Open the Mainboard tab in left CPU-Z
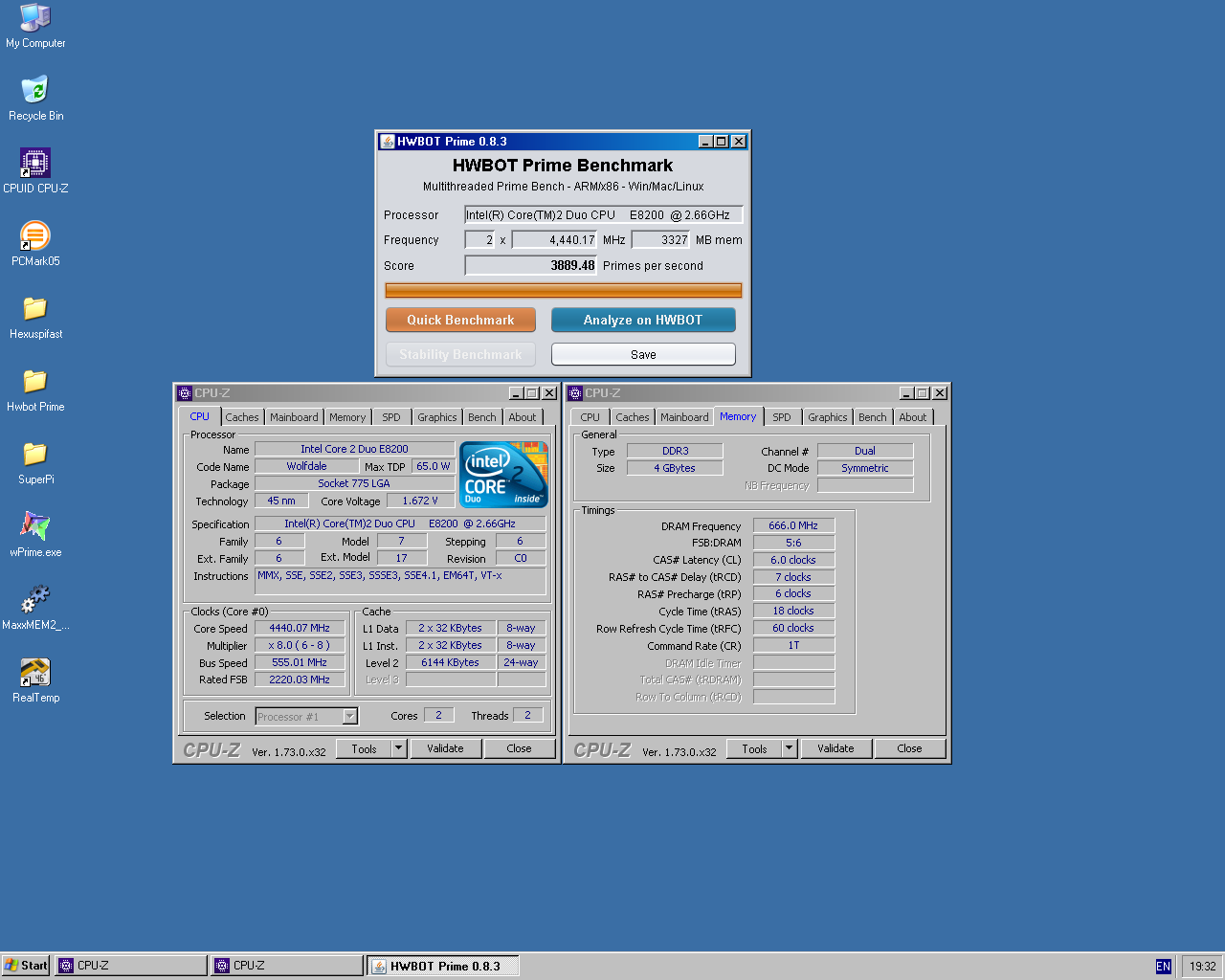This screenshot has height=980, width=1225. coord(294,417)
